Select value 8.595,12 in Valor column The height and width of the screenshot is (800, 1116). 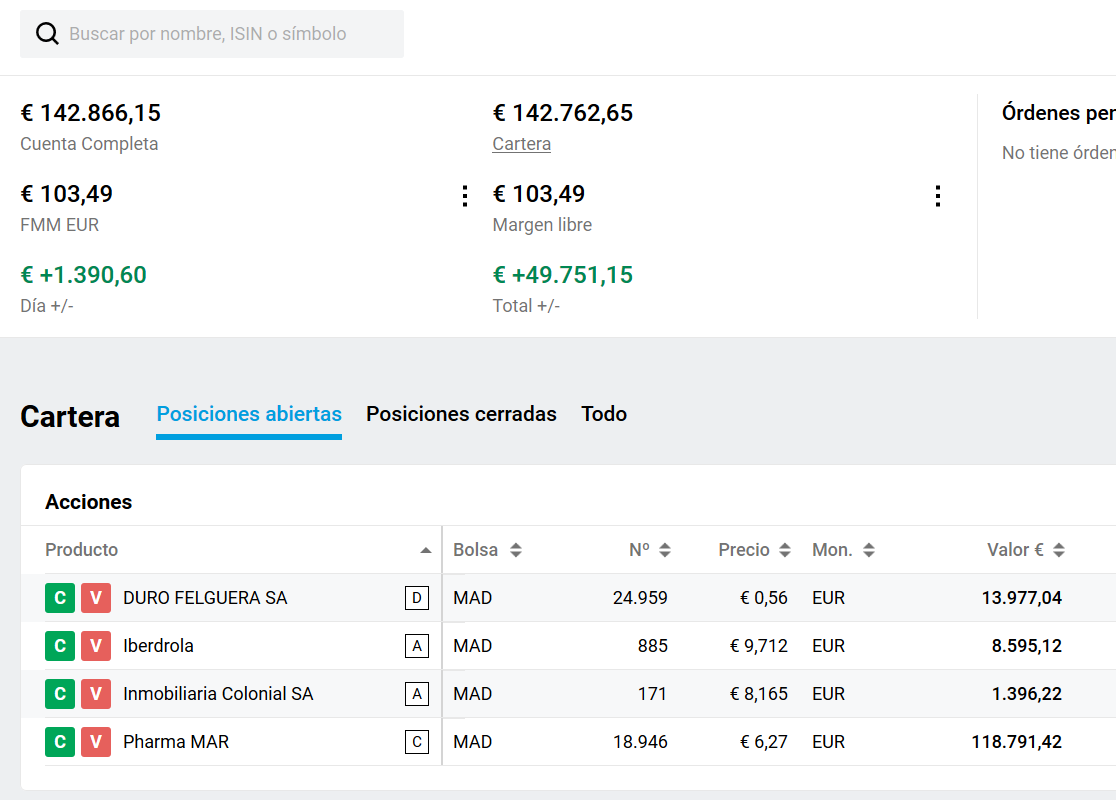(1026, 646)
